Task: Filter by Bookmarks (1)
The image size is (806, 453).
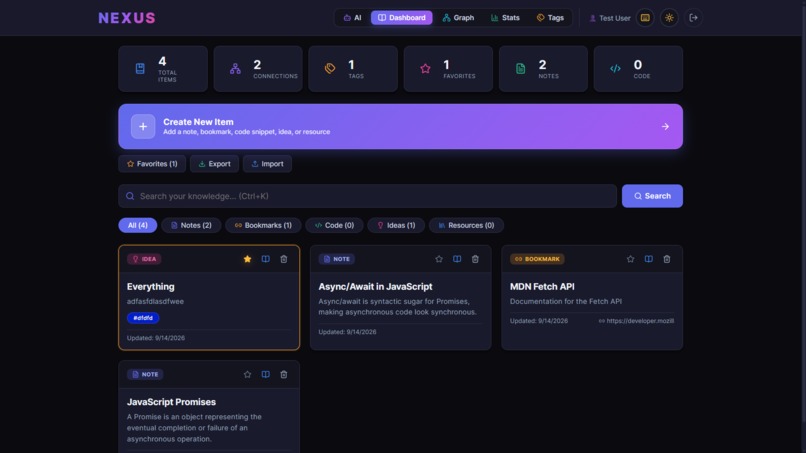Action: click(x=263, y=225)
